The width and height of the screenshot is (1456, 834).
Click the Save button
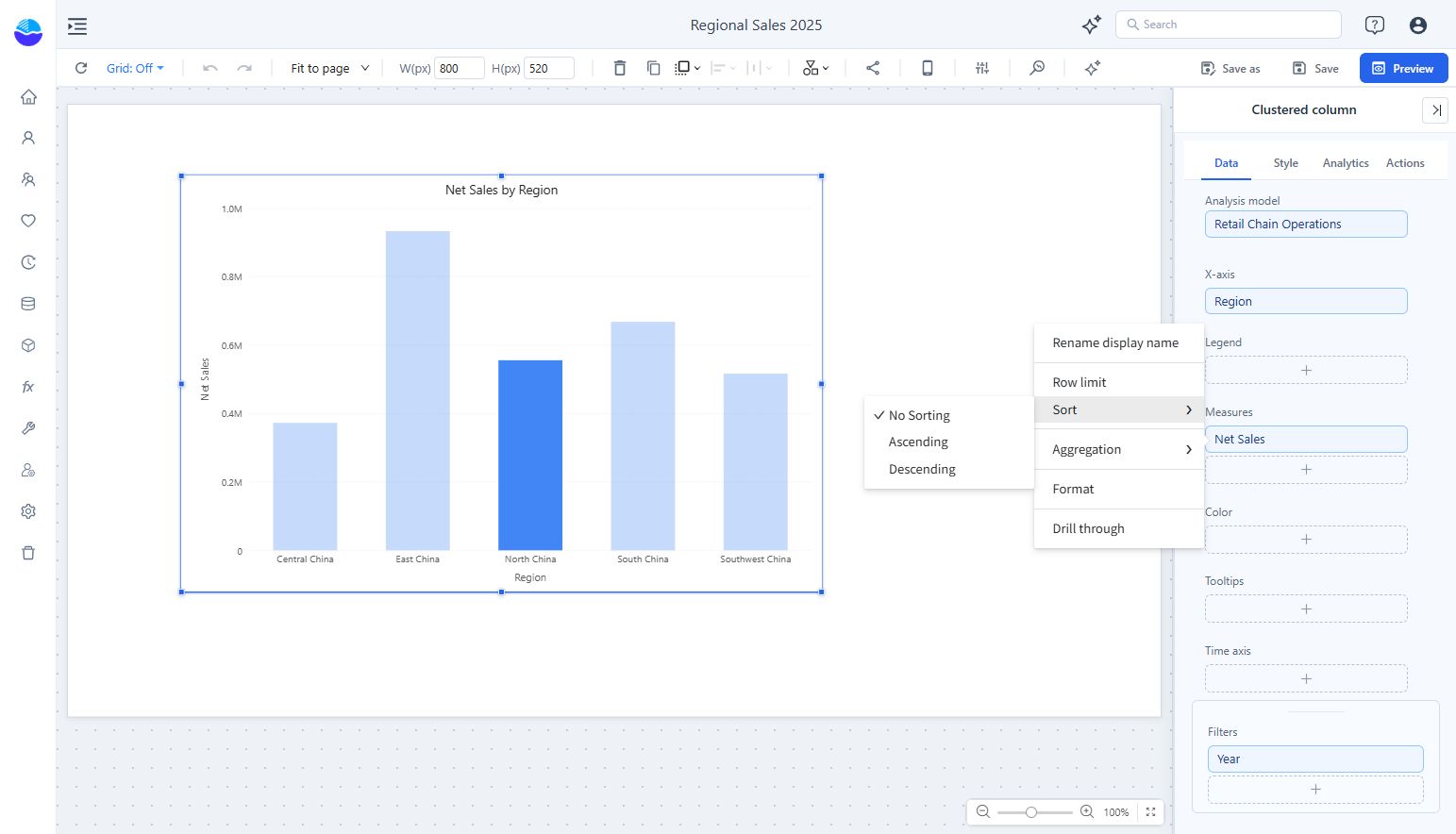point(1315,68)
